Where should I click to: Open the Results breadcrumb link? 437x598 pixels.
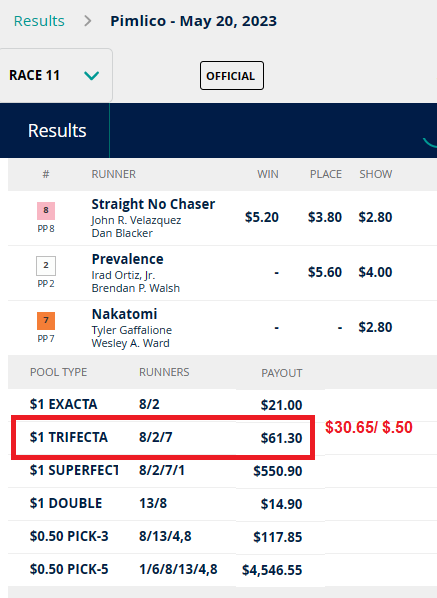pos(39,21)
